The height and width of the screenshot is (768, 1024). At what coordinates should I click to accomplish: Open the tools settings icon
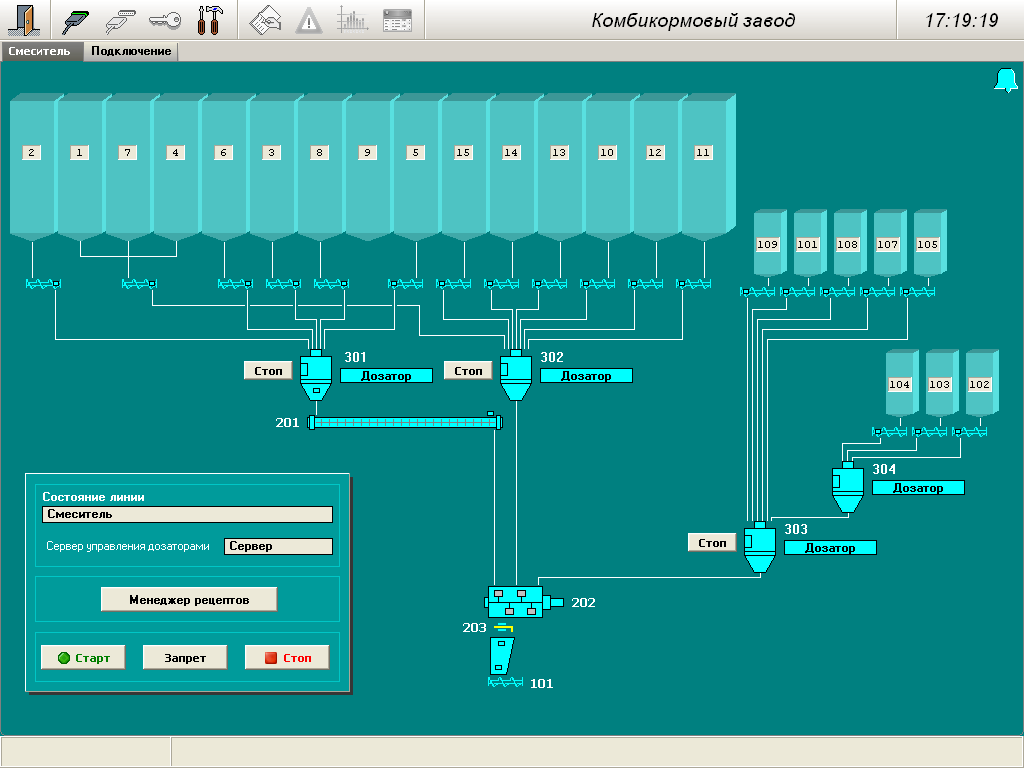point(210,20)
